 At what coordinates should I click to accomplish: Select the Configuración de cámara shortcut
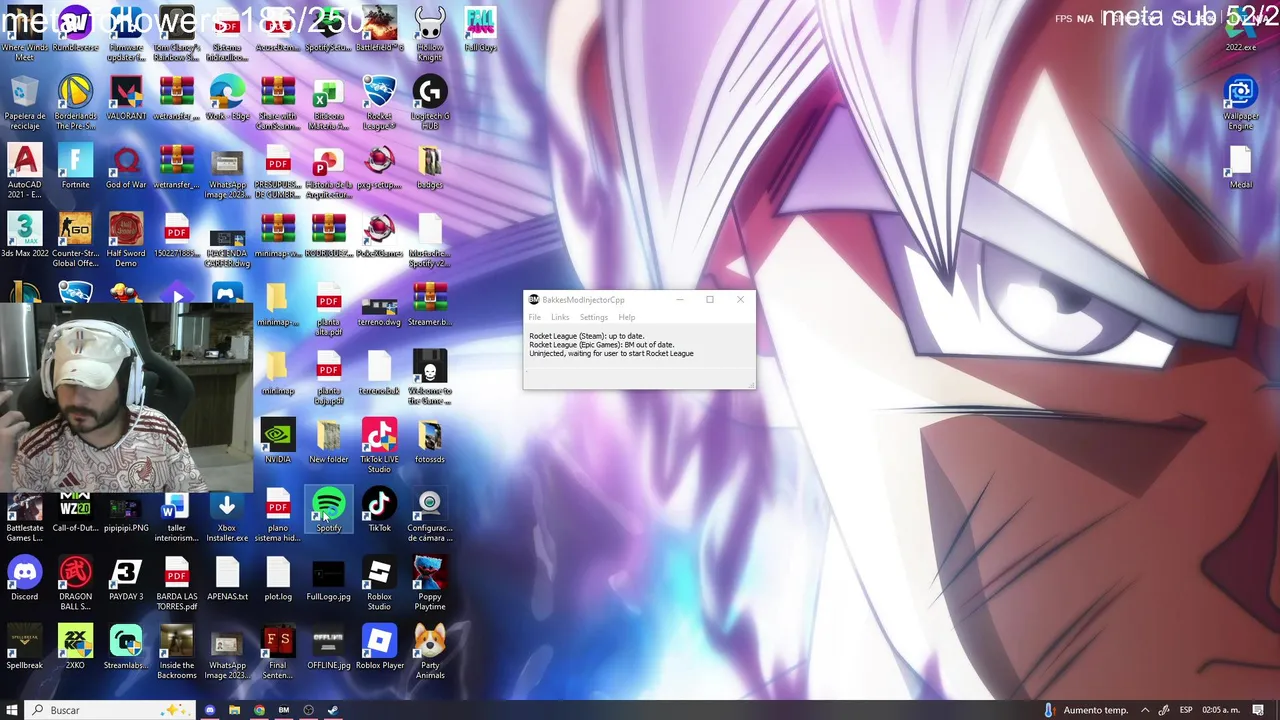pyautogui.click(x=430, y=514)
